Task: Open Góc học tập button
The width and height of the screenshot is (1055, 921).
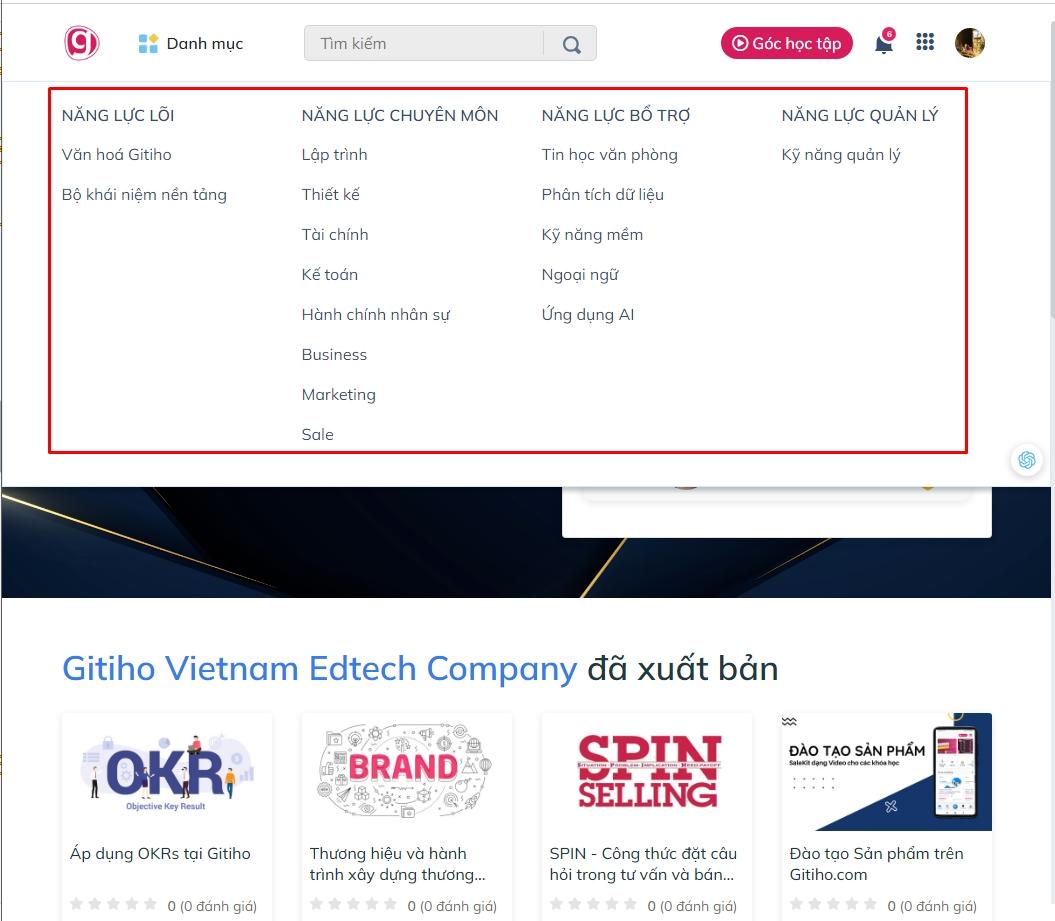Action: pyautogui.click(x=787, y=43)
